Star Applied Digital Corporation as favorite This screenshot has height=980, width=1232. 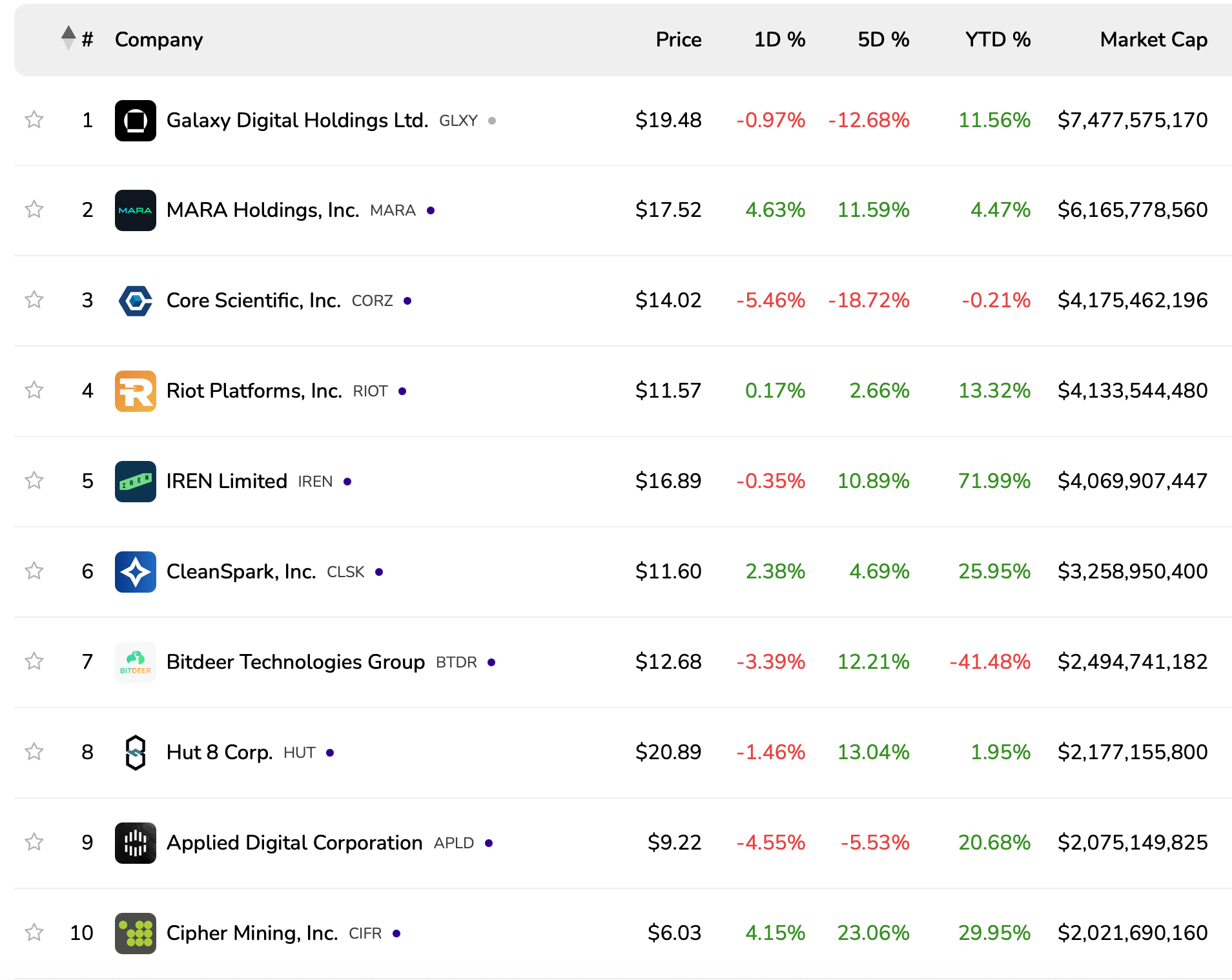click(x=34, y=842)
